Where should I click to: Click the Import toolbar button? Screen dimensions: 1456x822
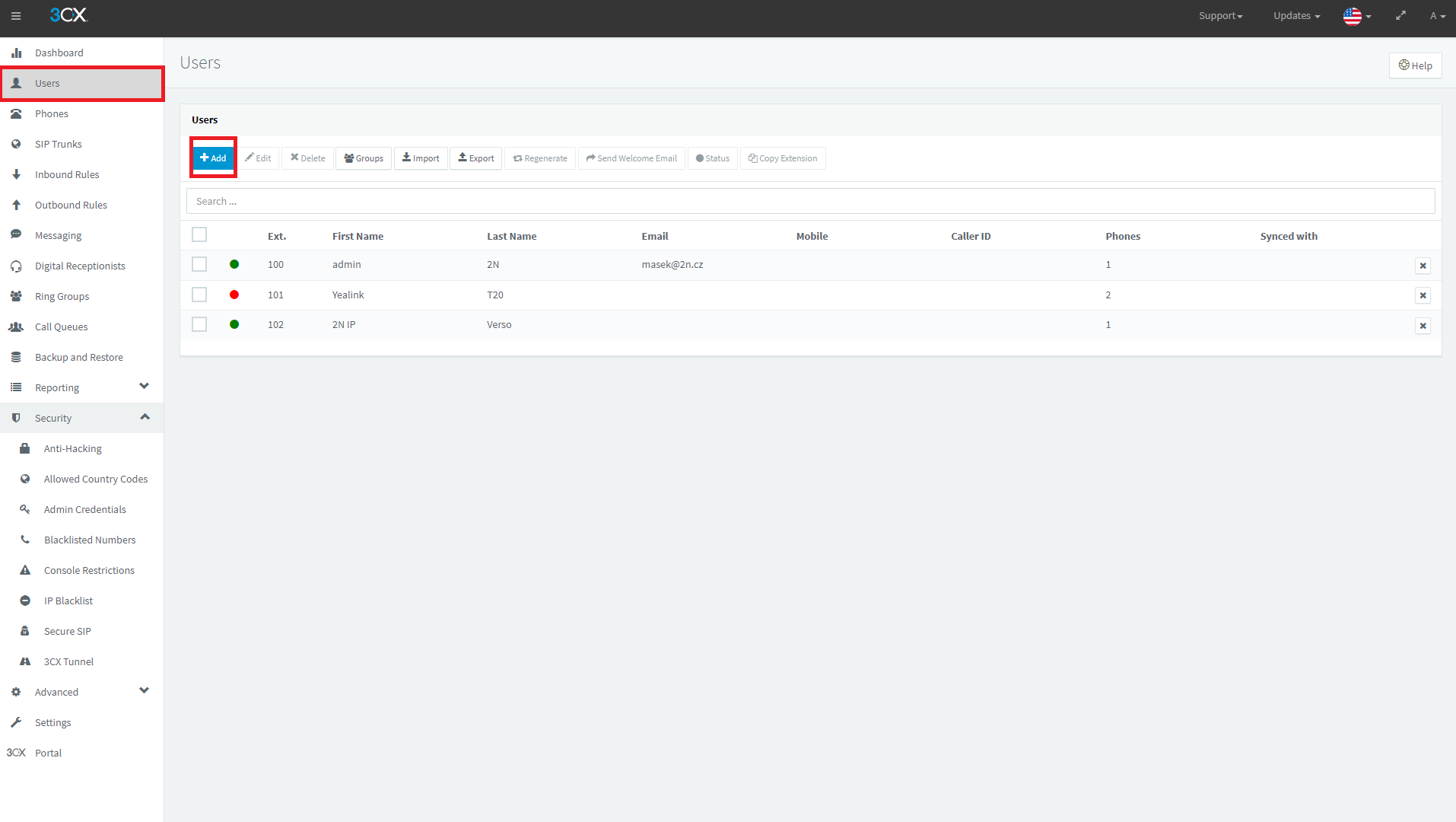(x=421, y=158)
